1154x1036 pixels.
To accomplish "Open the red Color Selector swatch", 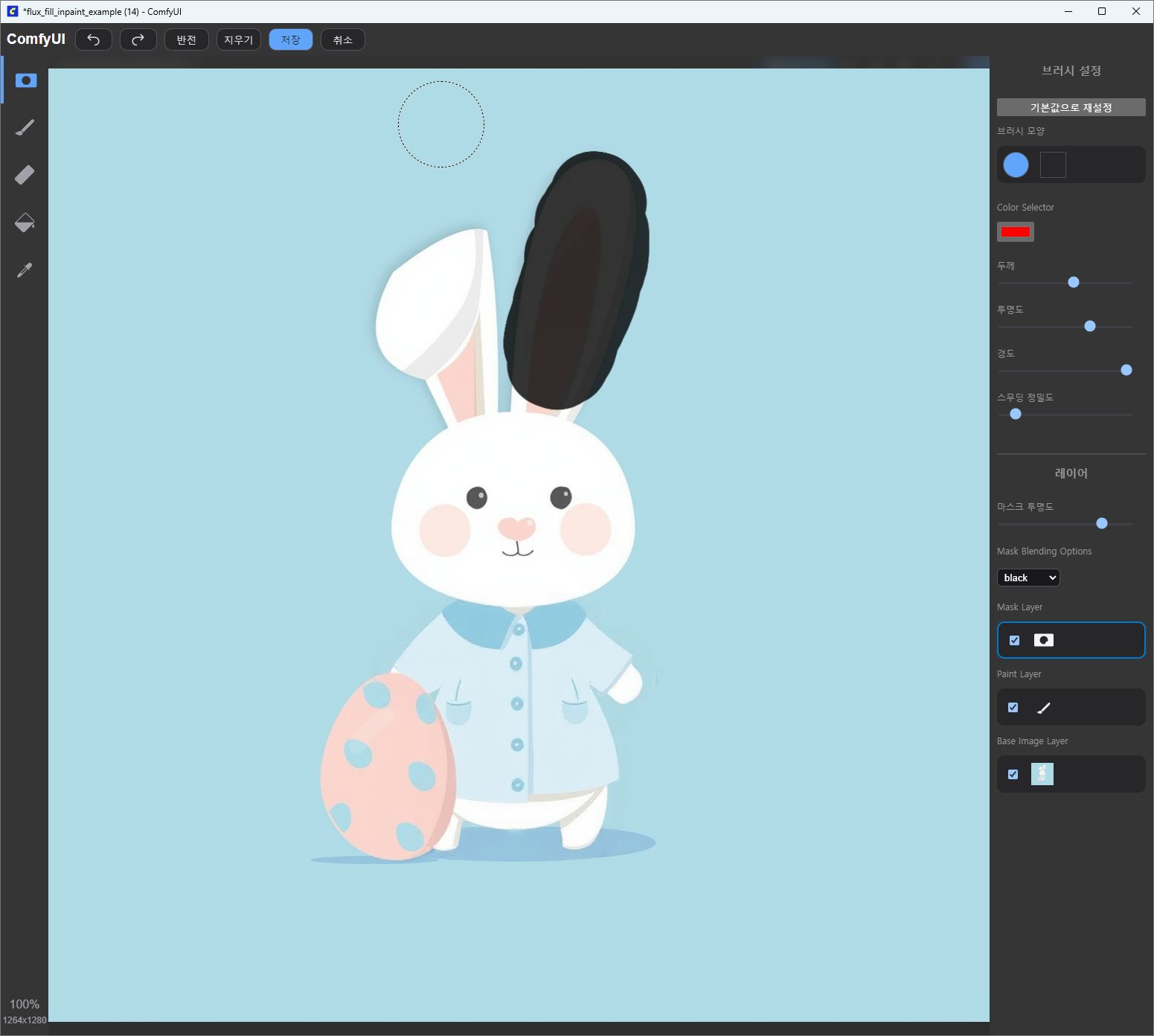I will 1016,231.
